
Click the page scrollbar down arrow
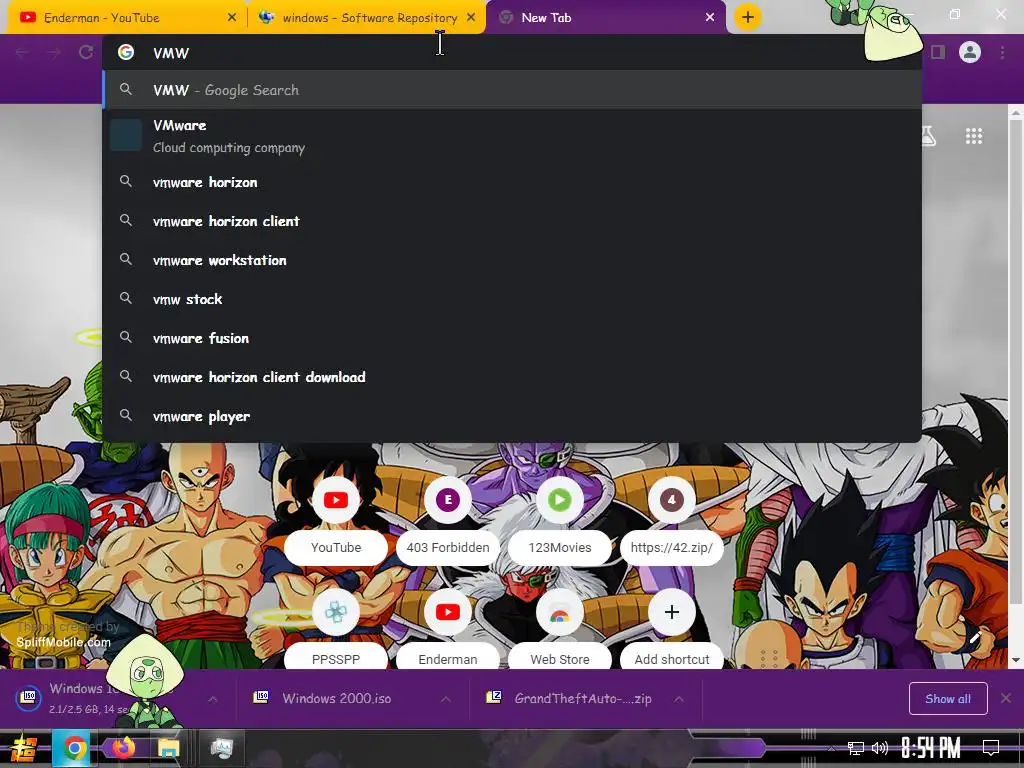1016,660
